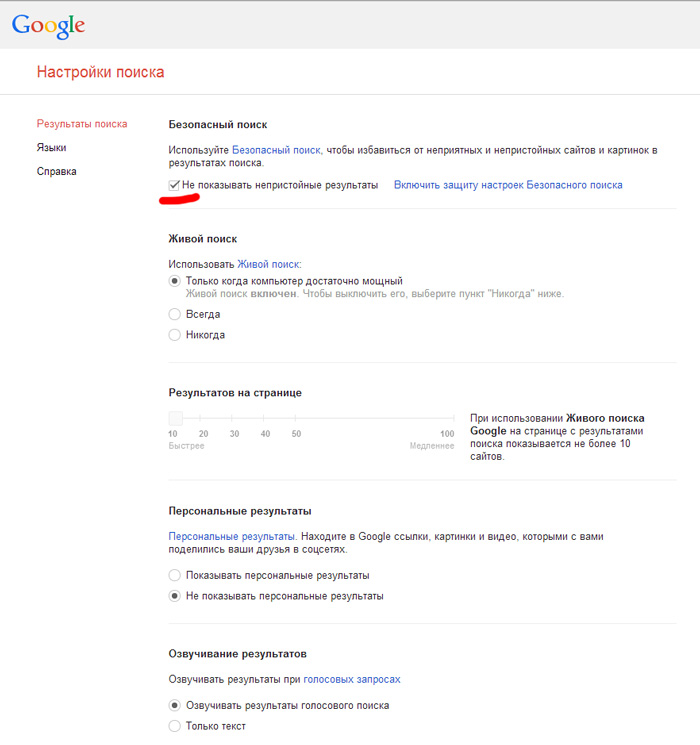700x745 pixels.
Task: Choose 'Озвучивать результаты голосового поиска'
Action: pos(175,705)
